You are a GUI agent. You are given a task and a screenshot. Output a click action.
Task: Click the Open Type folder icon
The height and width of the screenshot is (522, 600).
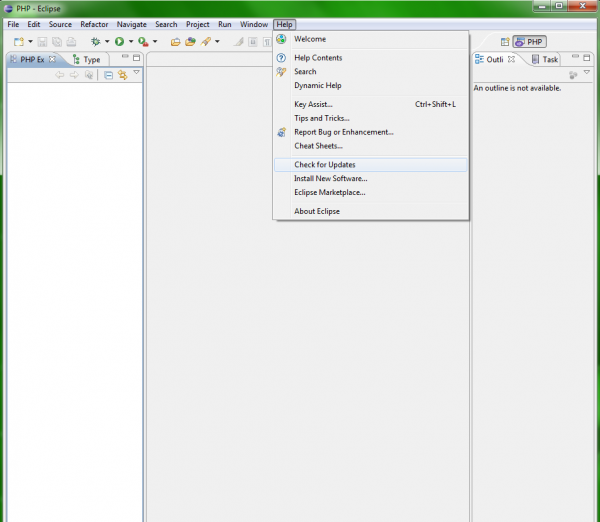[x=176, y=42]
